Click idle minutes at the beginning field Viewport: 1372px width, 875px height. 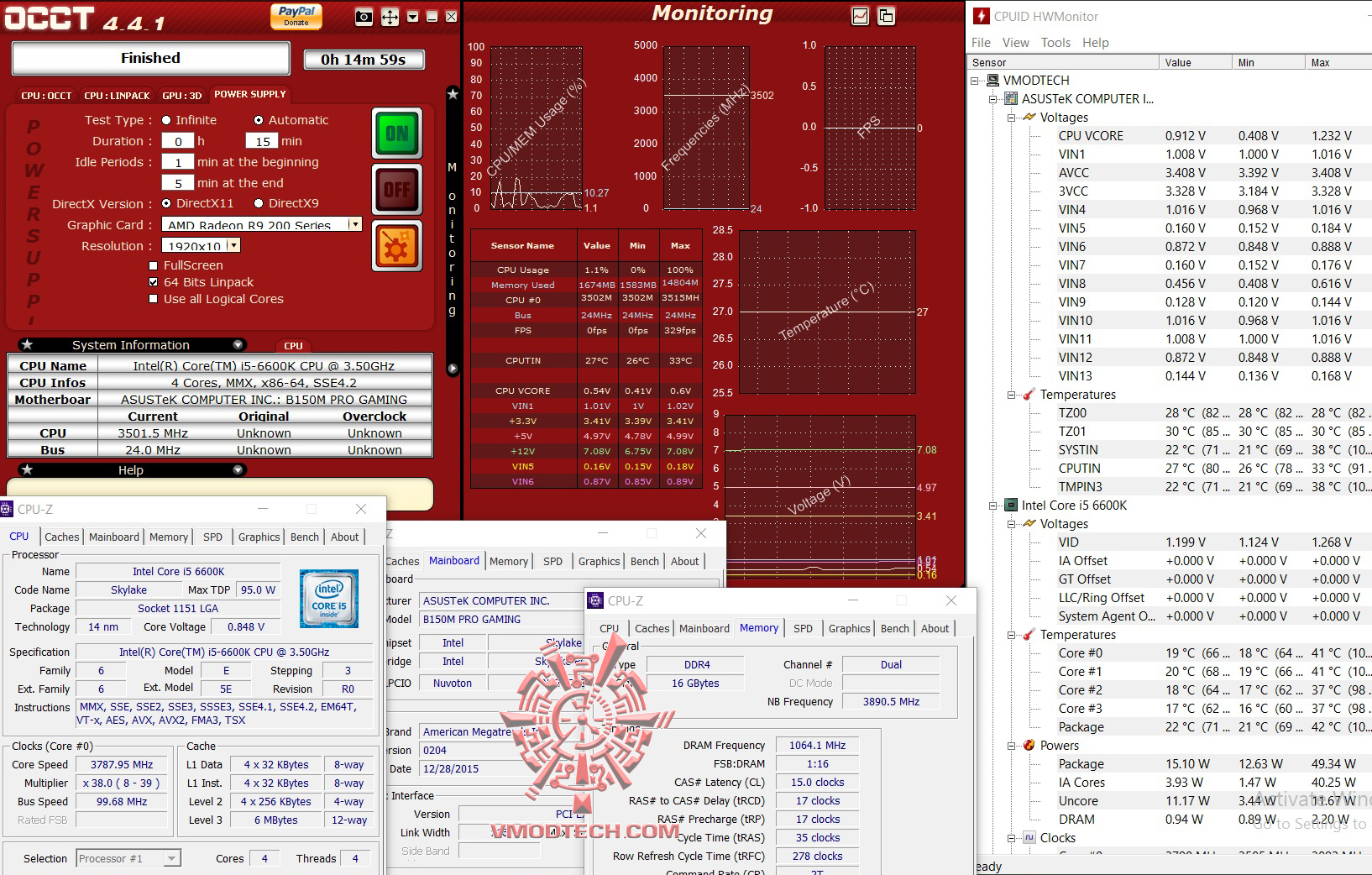pos(177,162)
